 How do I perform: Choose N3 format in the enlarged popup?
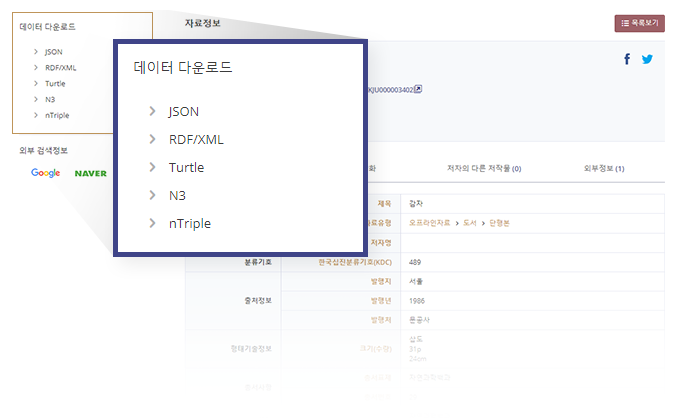click(177, 195)
